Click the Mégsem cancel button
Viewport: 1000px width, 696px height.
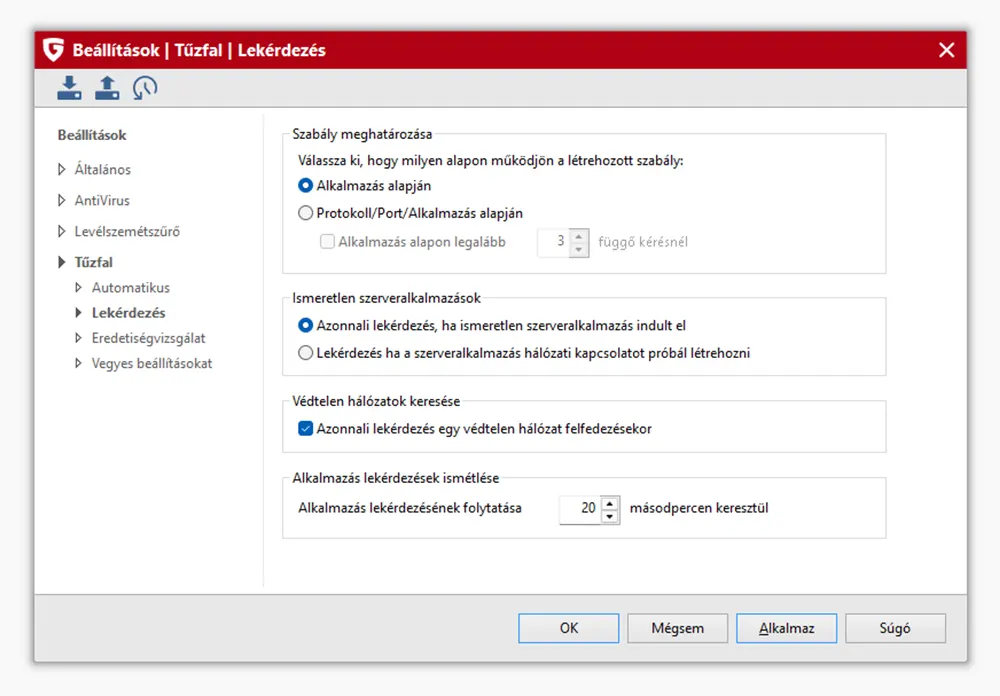pos(677,629)
